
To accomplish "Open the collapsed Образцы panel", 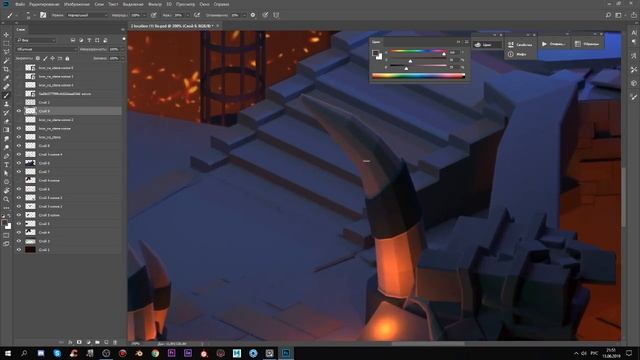I will 587,44.
